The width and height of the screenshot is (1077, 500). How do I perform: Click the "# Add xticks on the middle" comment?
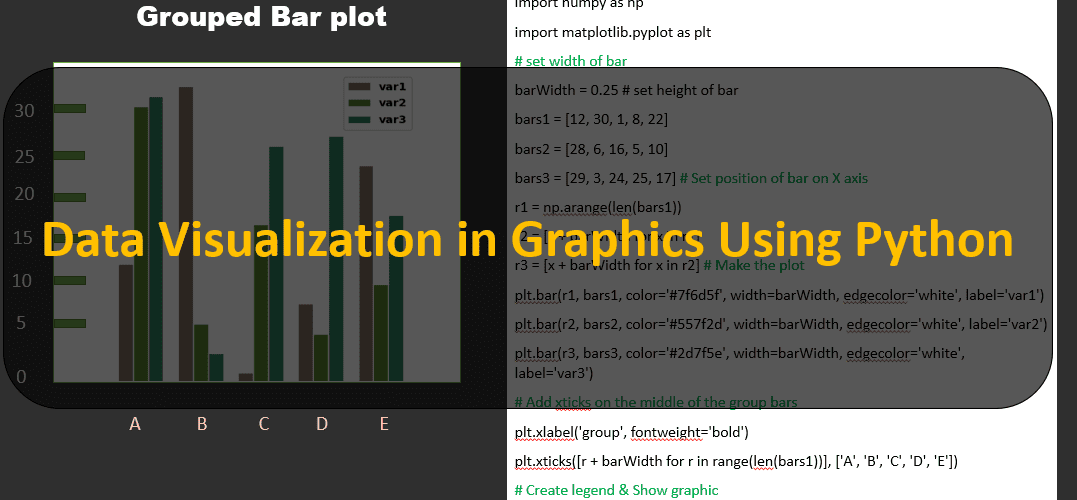(x=656, y=402)
